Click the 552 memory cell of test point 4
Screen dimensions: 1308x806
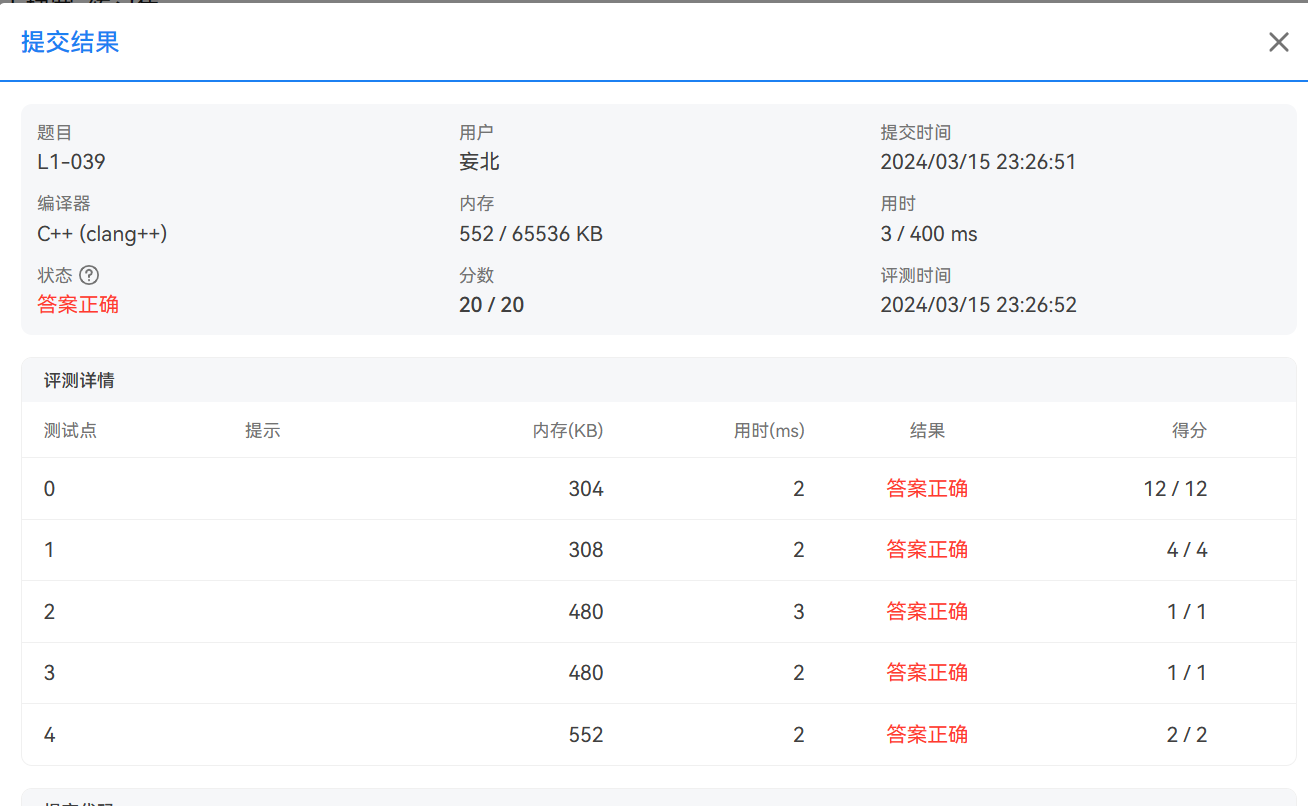coord(586,735)
